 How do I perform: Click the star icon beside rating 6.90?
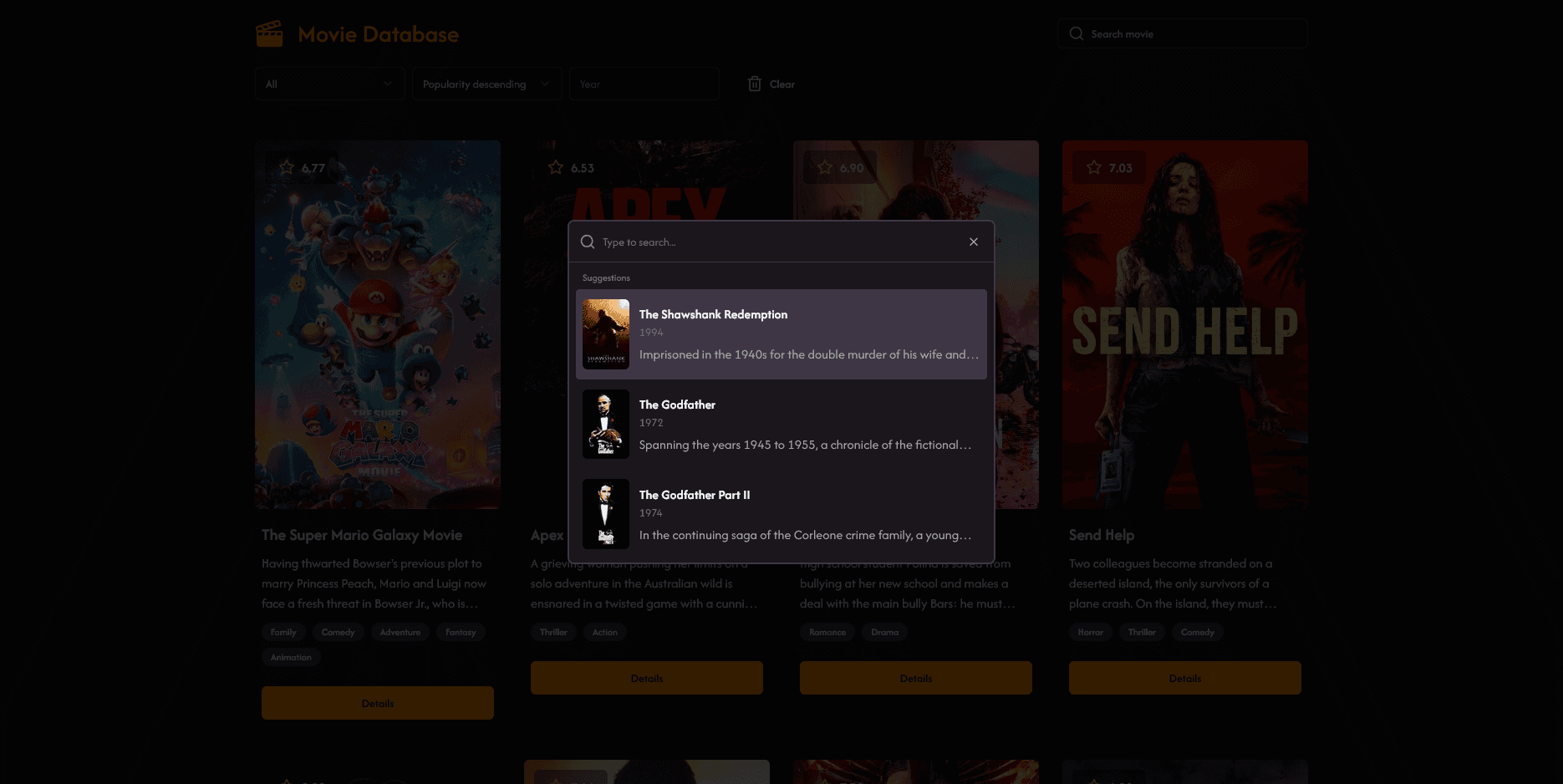click(825, 167)
